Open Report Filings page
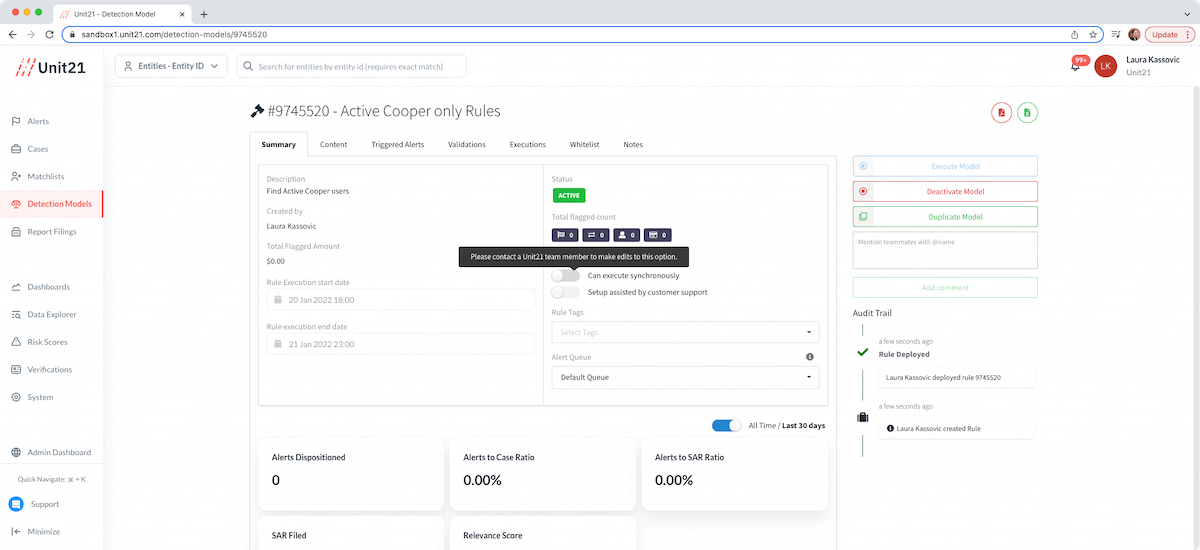Viewport: 1200px width, 550px height. pos(52,231)
